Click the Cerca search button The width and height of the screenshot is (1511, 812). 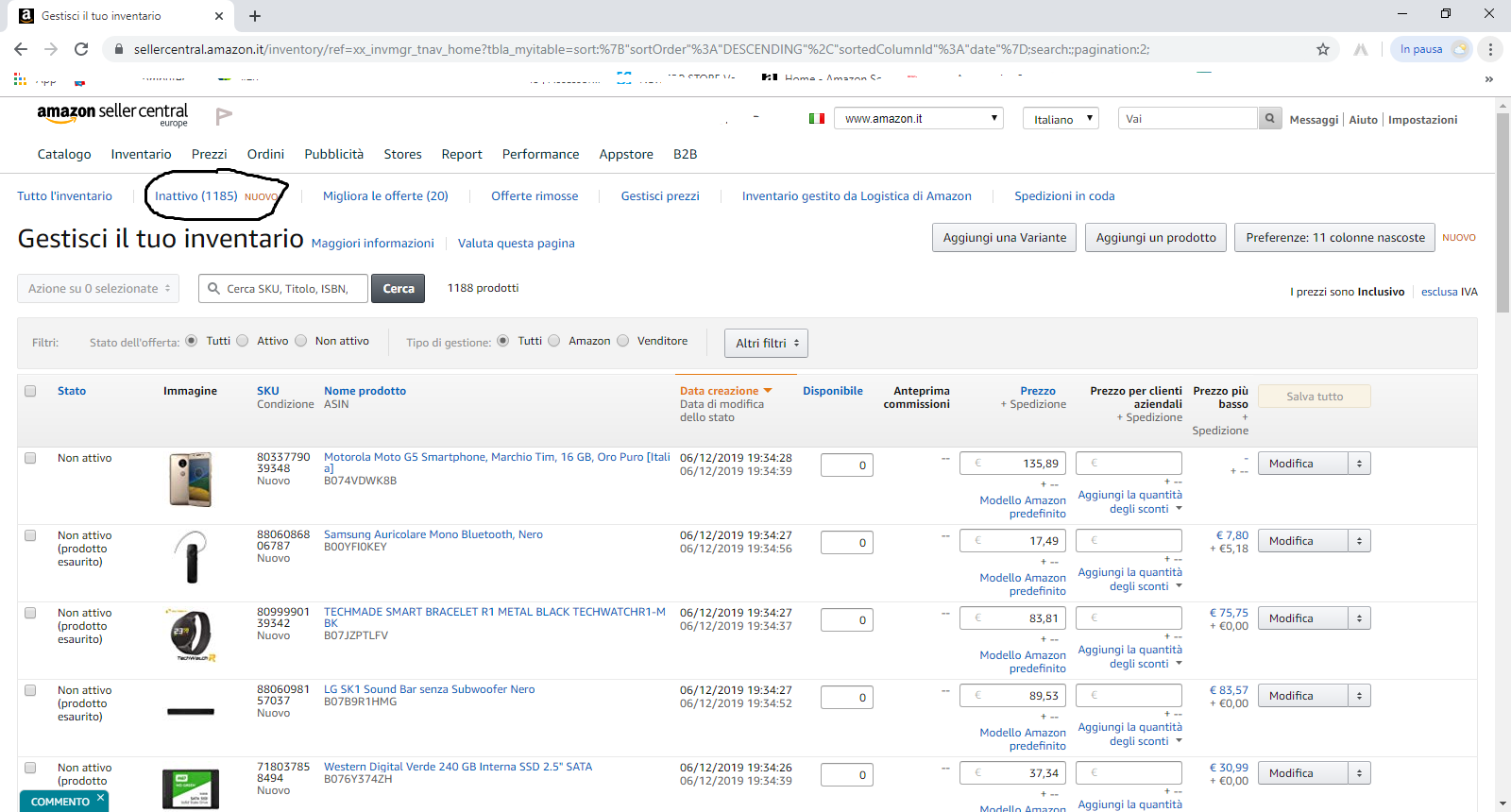[399, 289]
